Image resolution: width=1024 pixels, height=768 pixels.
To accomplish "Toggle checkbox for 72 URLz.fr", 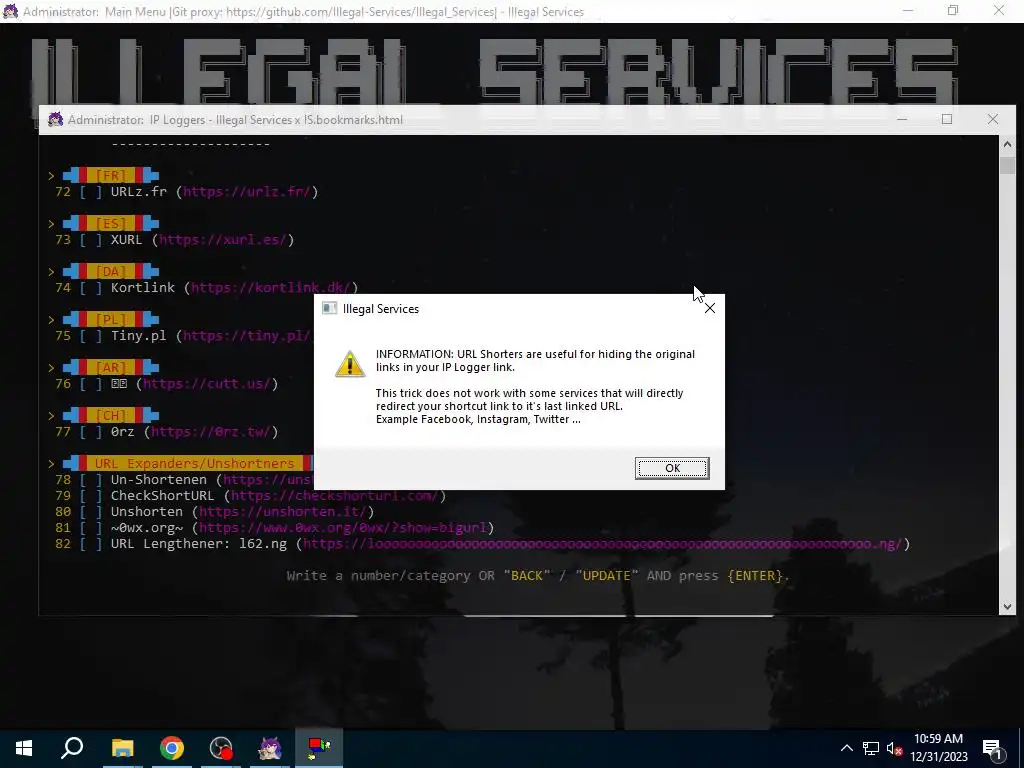I will tap(91, 192).
